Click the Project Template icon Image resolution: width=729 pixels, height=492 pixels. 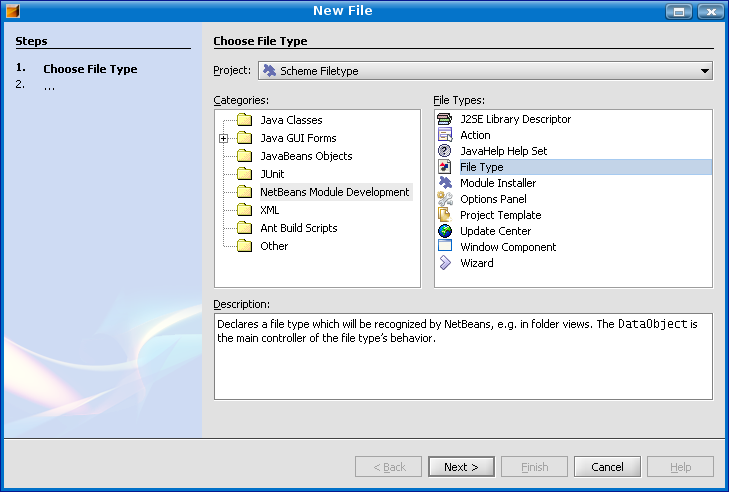(444, 214)
